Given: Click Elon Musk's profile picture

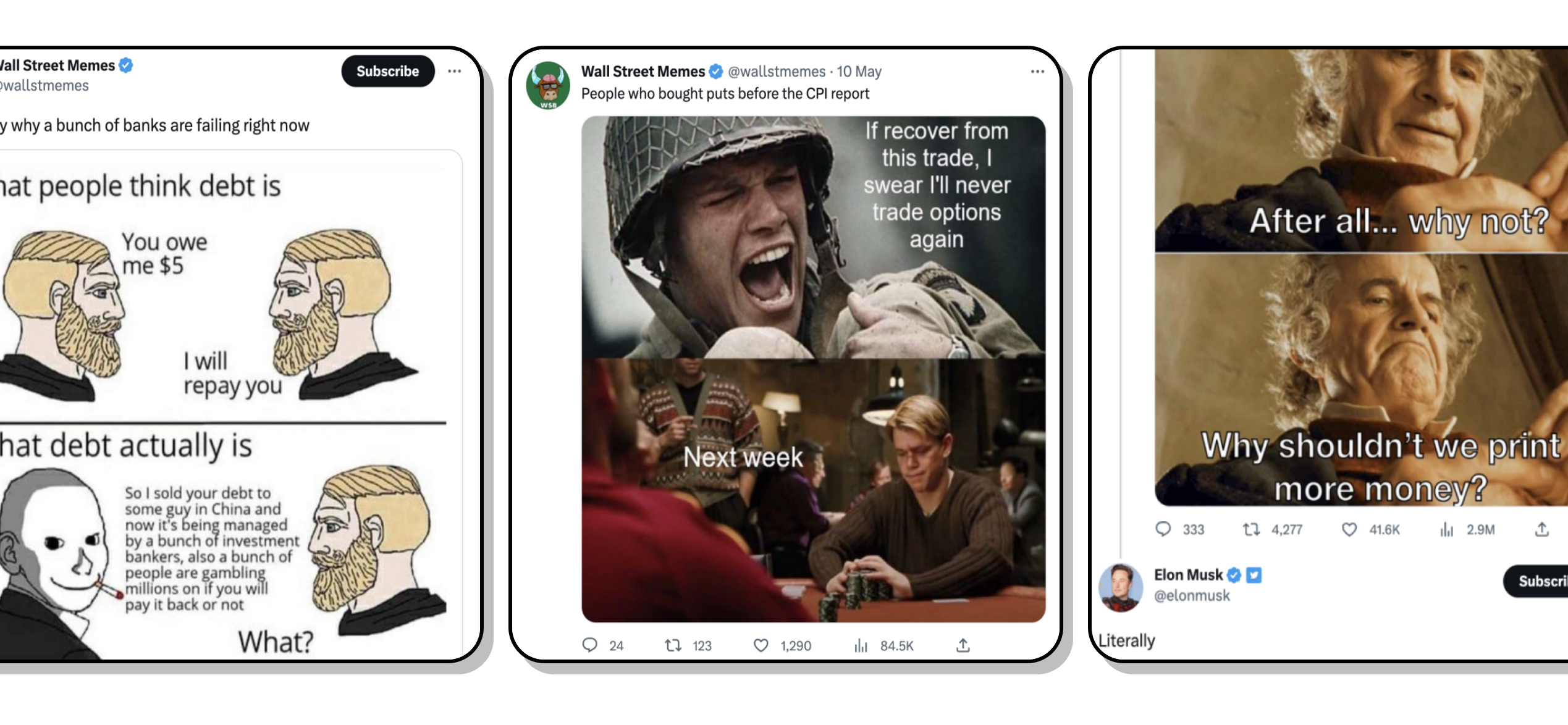Looking at the screenshot, I should (1120, 587).
